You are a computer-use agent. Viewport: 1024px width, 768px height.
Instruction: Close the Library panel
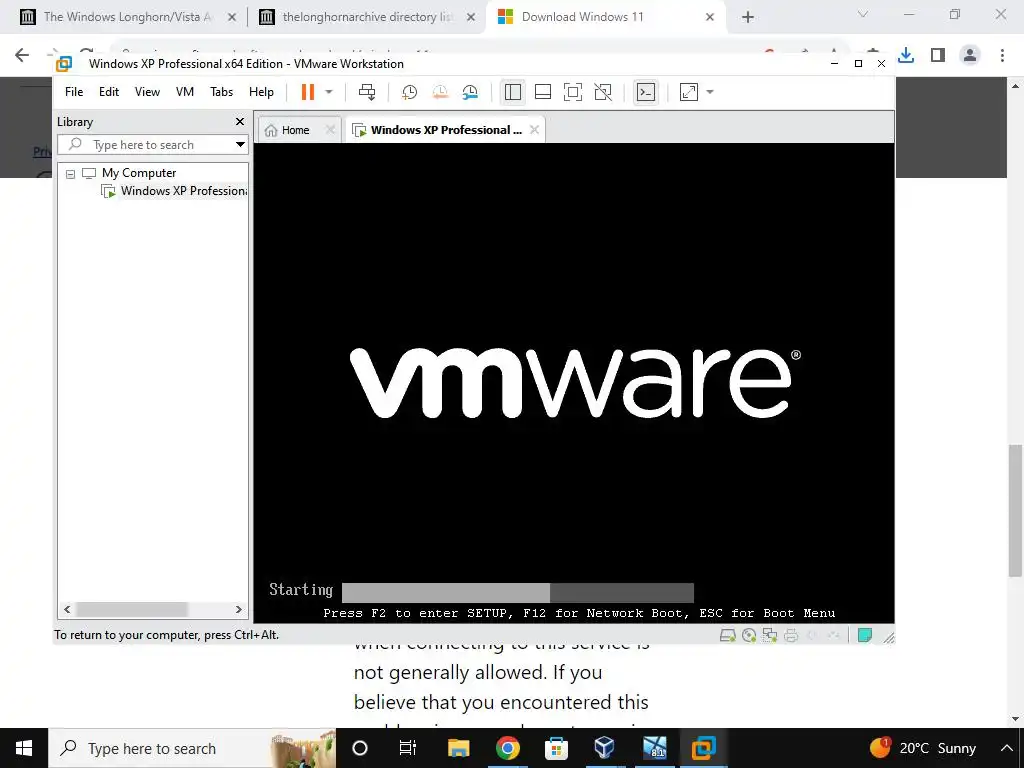[240, 121]
